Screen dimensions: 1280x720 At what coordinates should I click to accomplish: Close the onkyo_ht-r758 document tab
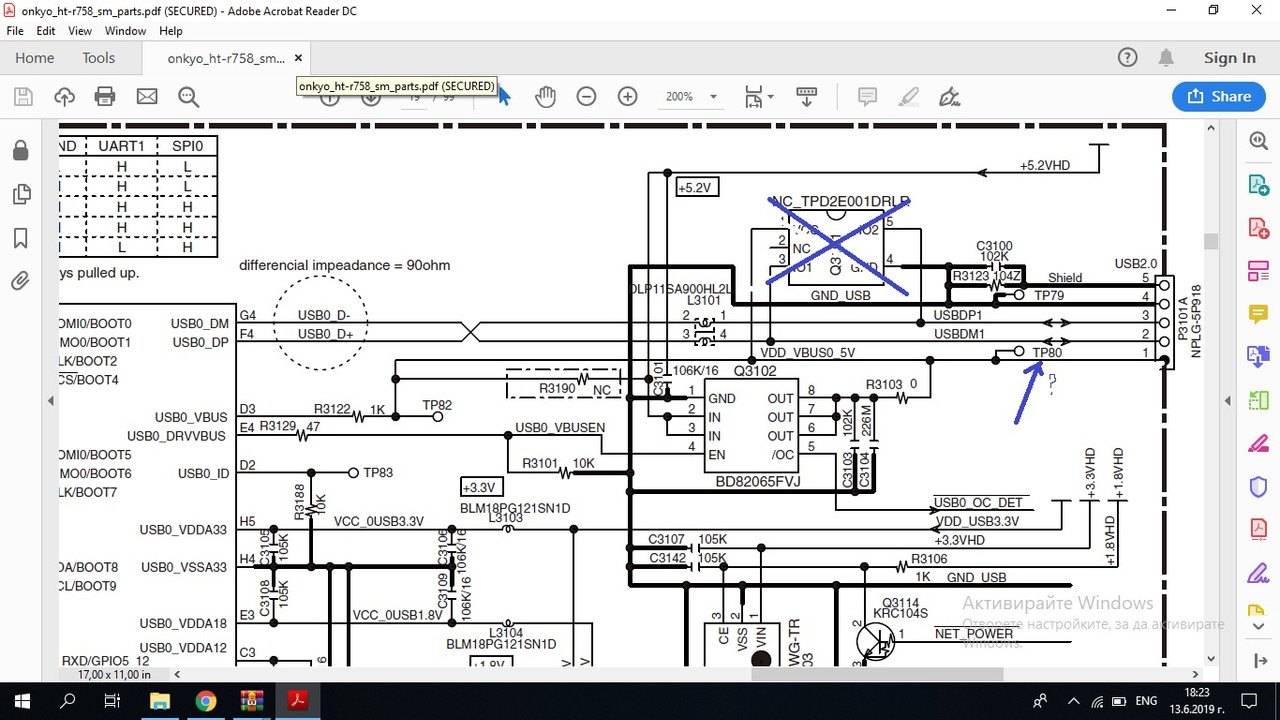(x=298, y=58)
